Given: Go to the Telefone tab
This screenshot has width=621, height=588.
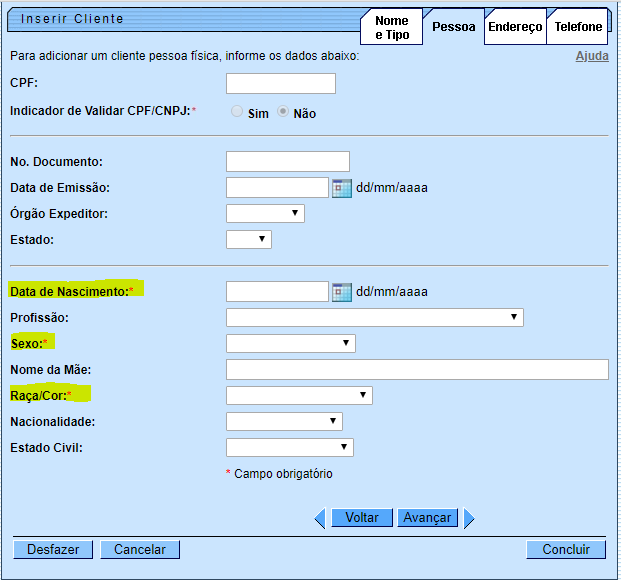Looking at the screenshot, I should [578, 27].
